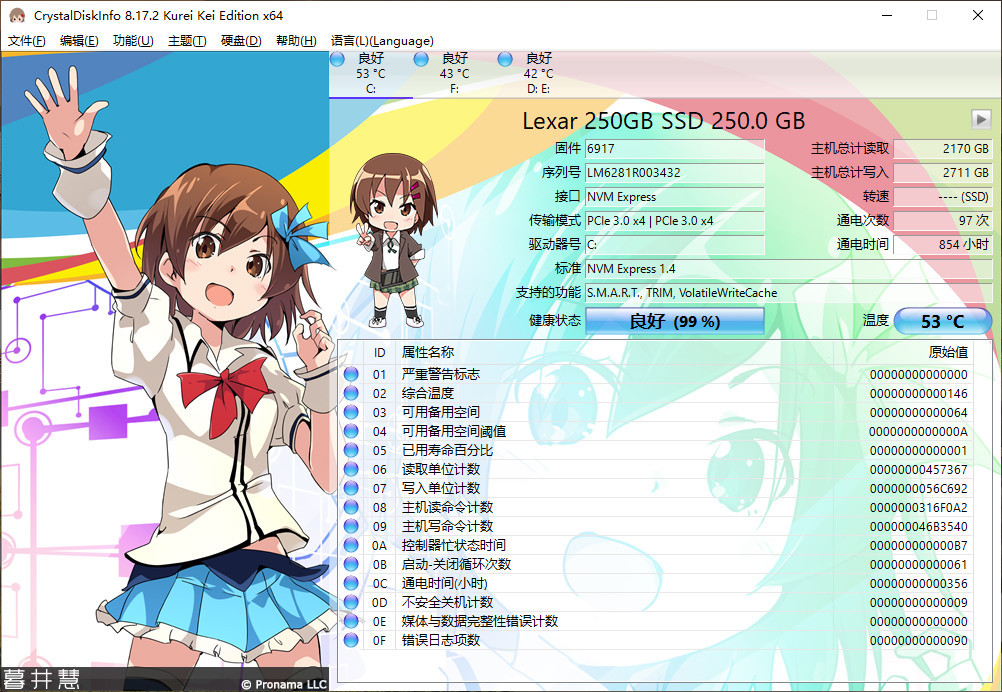Select the D: E: drive badge showing 42 °C

(x=537, y=73)
